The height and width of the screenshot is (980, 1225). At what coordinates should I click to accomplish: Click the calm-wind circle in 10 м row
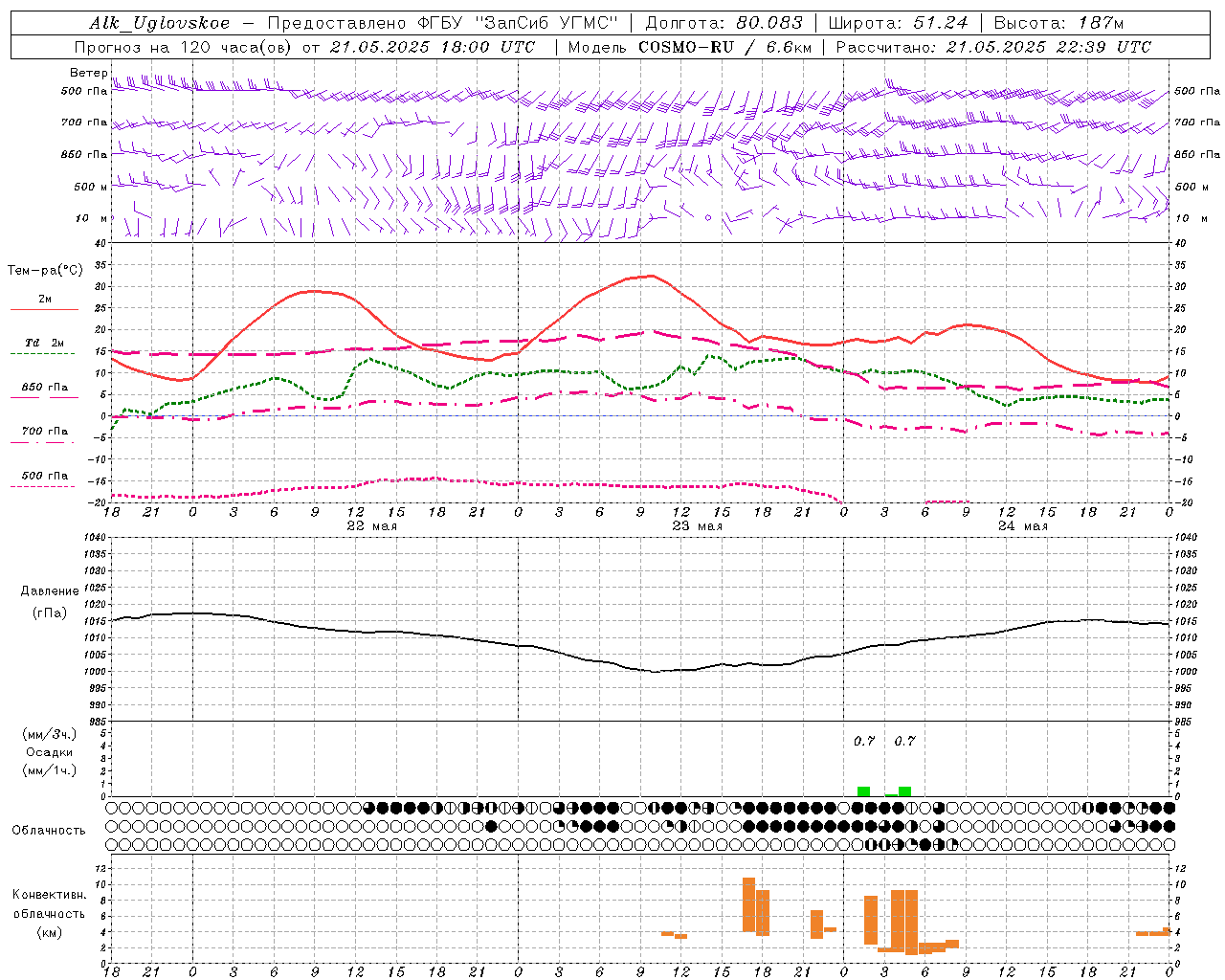pos(708,218)
